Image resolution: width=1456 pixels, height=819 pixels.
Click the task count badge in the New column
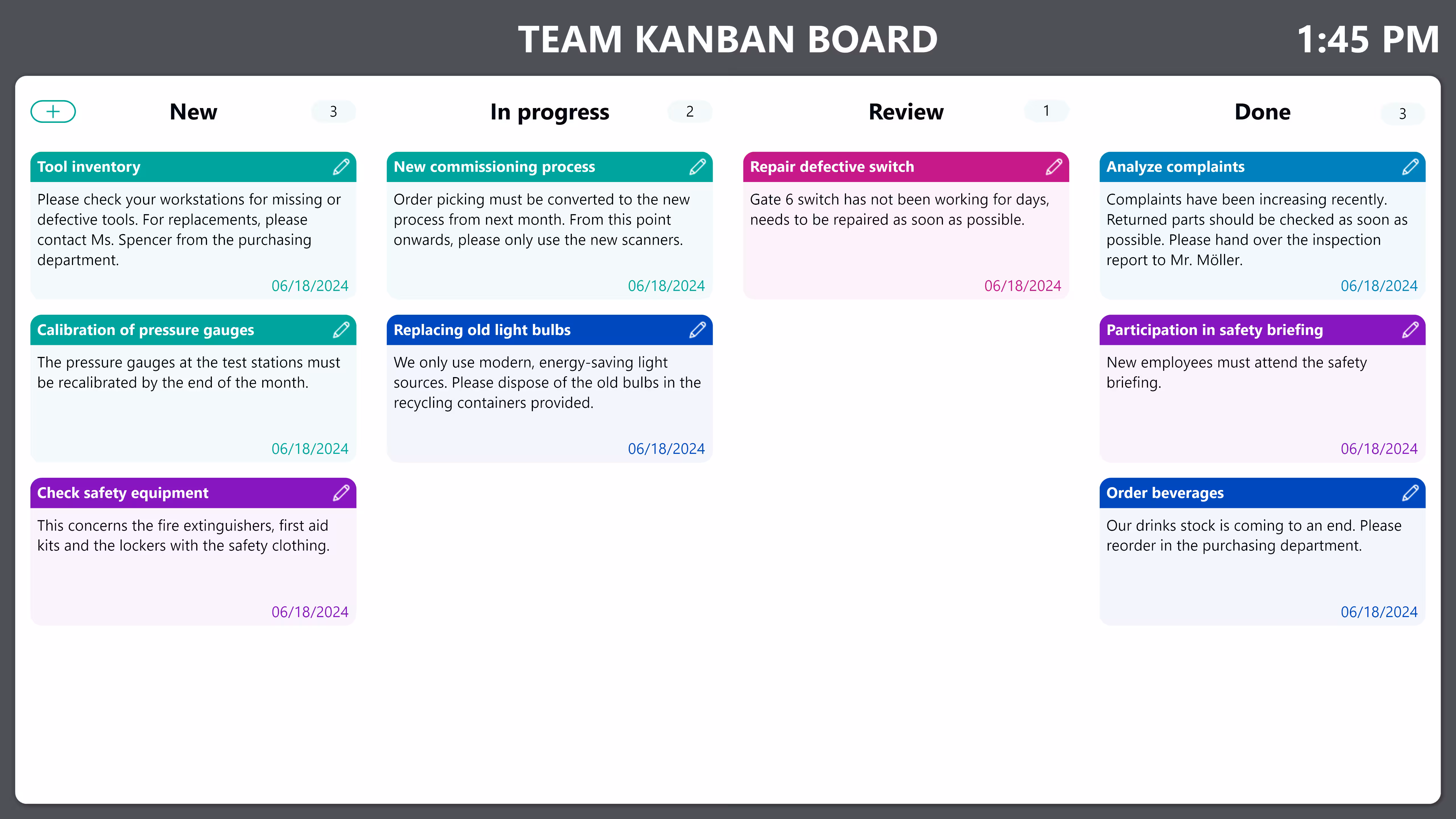(x=333, y=111)
